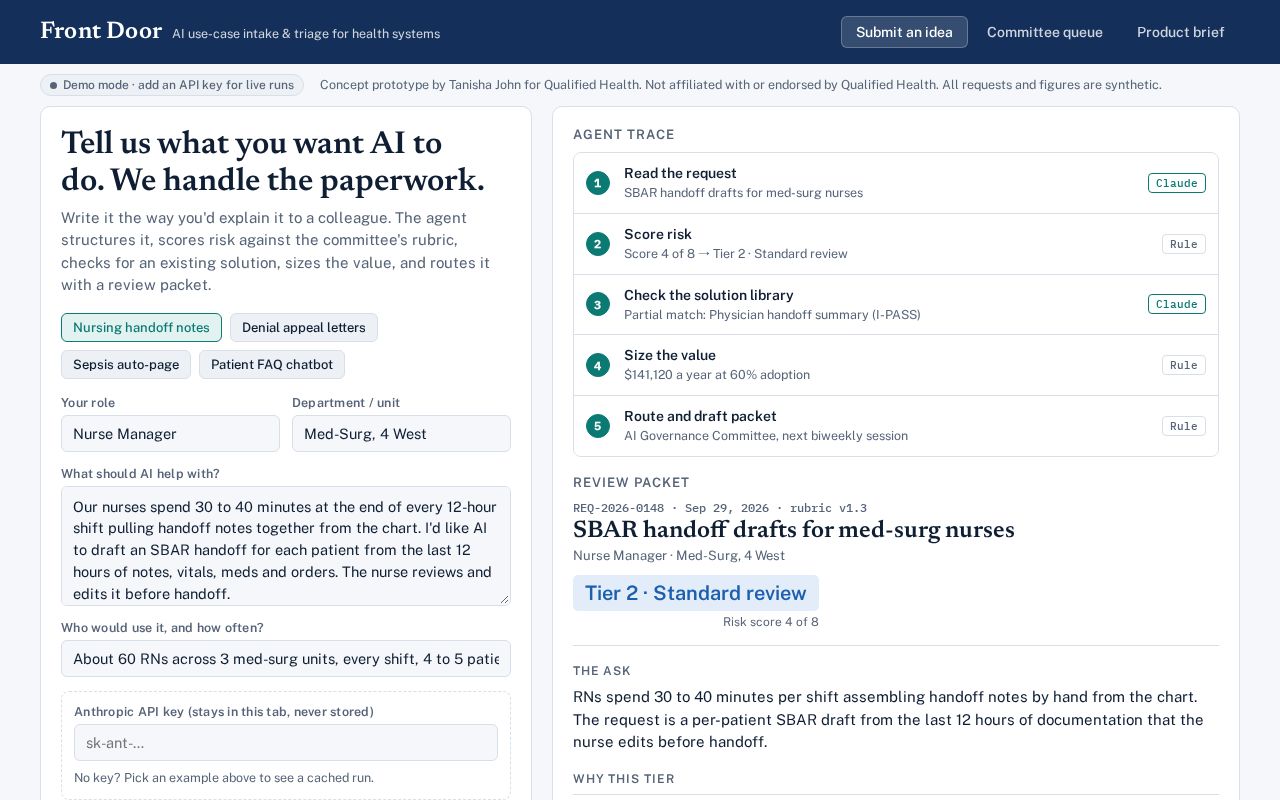1280x800 pixels.
Task: Click the Department / unit field
Action: pyautogui.click(x=401, y=434)
